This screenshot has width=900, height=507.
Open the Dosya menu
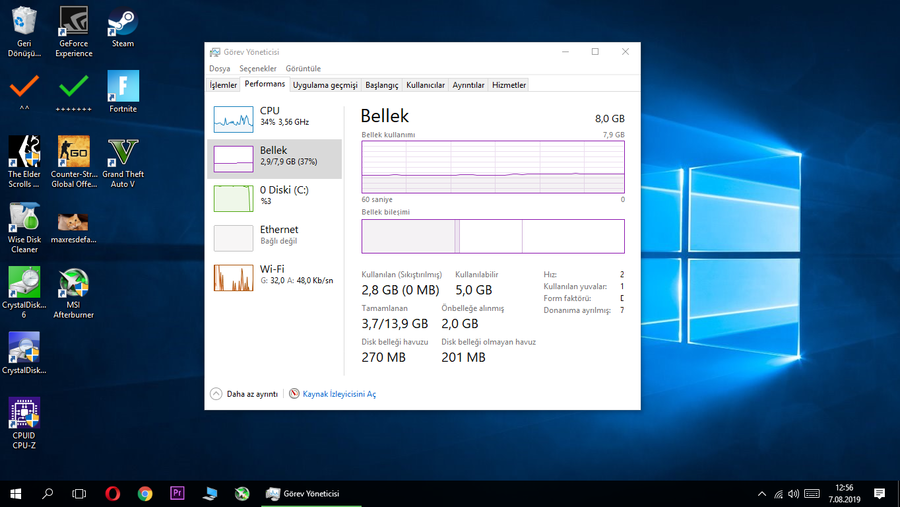[x=219, y=69]
